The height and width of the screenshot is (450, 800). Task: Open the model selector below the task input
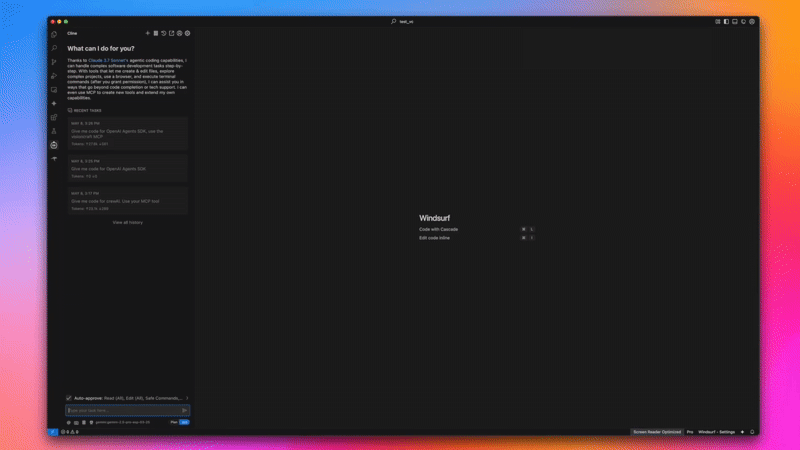click(122, 422)
